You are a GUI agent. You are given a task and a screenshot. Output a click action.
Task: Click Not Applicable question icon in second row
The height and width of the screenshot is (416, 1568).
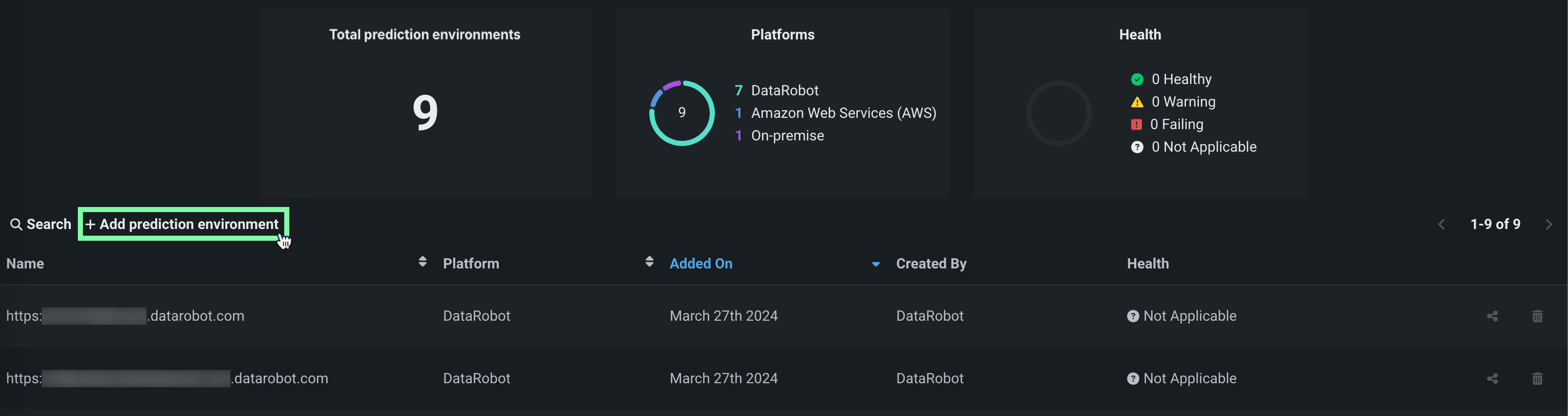pyautogui.click(x=1132, y=379)
